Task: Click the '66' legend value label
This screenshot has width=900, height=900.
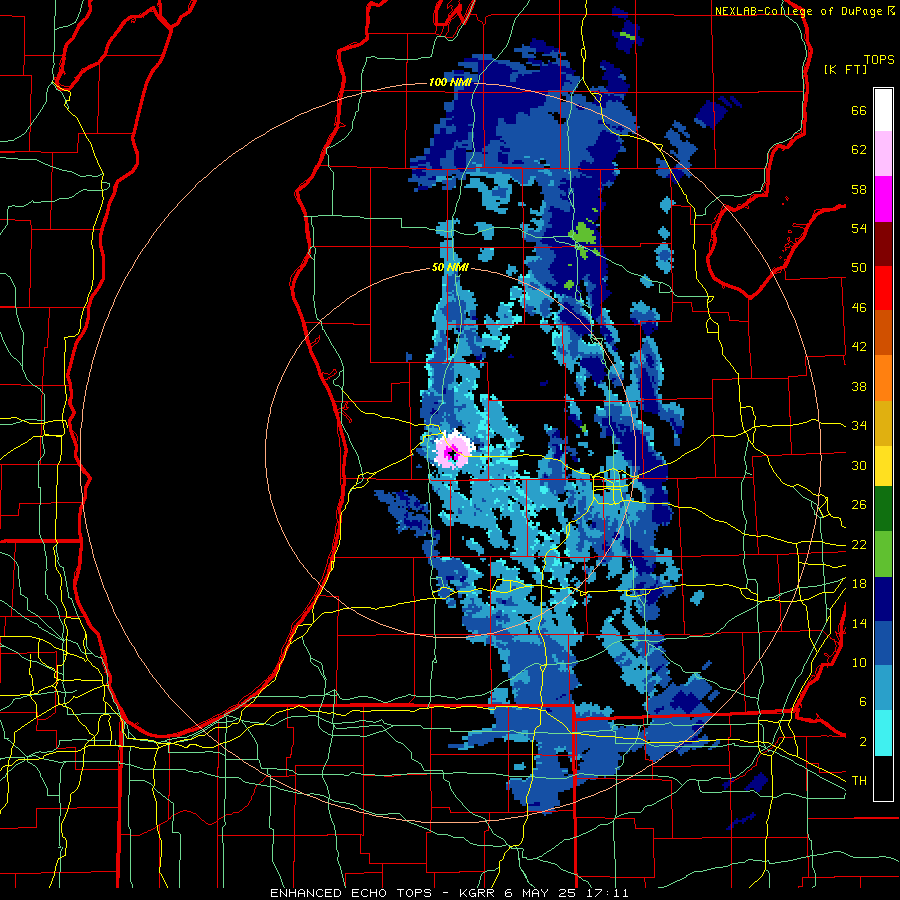Action: 859,111
